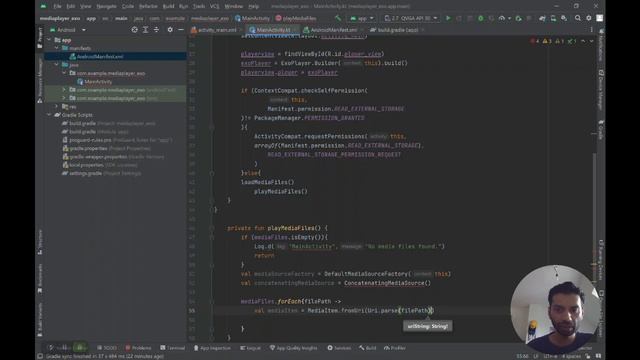
Task: Open App Quality Insights tool window
Action: 293,348
